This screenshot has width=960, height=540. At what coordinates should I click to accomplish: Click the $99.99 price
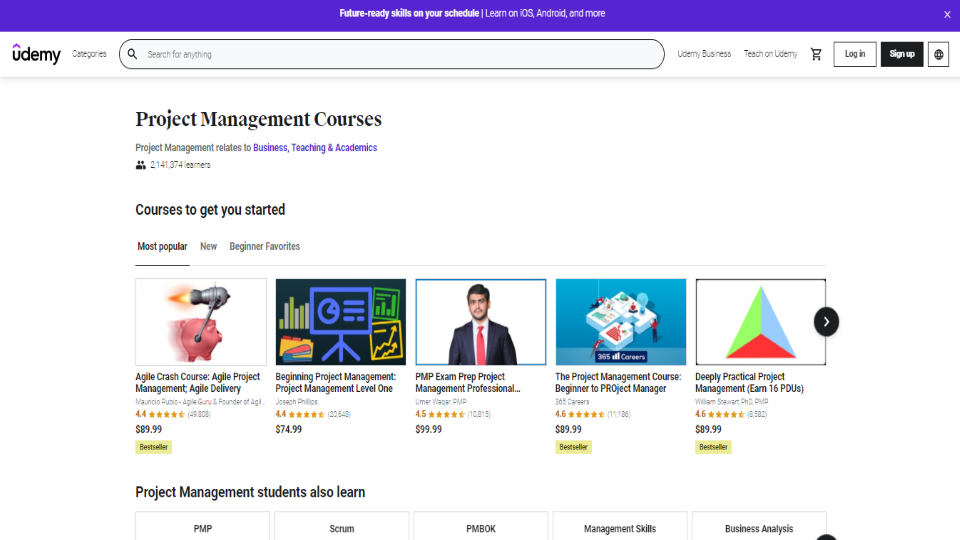[x=429, y=429]
